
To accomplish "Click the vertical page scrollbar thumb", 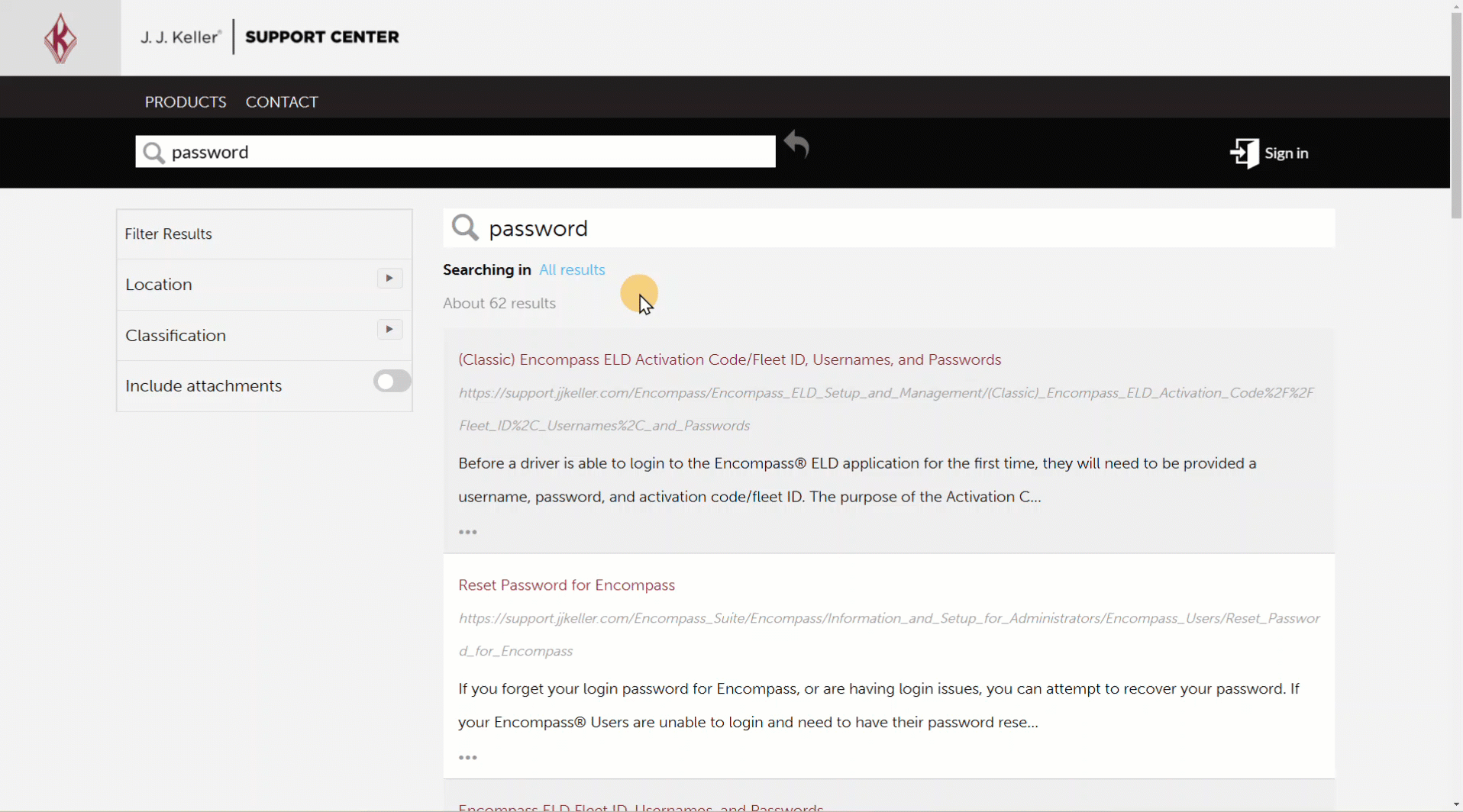I will (1456, 114).
